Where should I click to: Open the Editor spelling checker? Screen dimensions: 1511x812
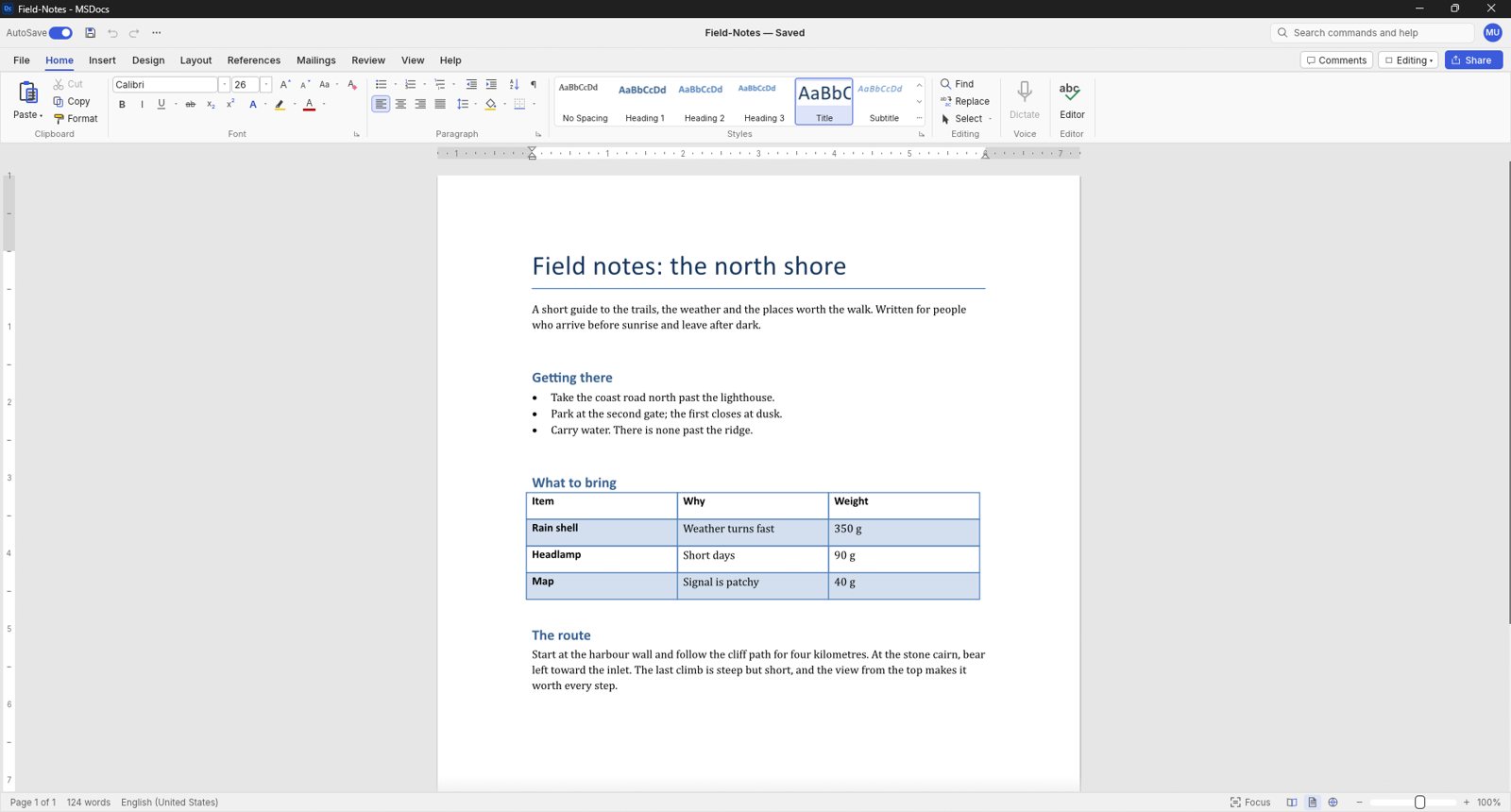pyautogui.click(x=1072, y=99)
